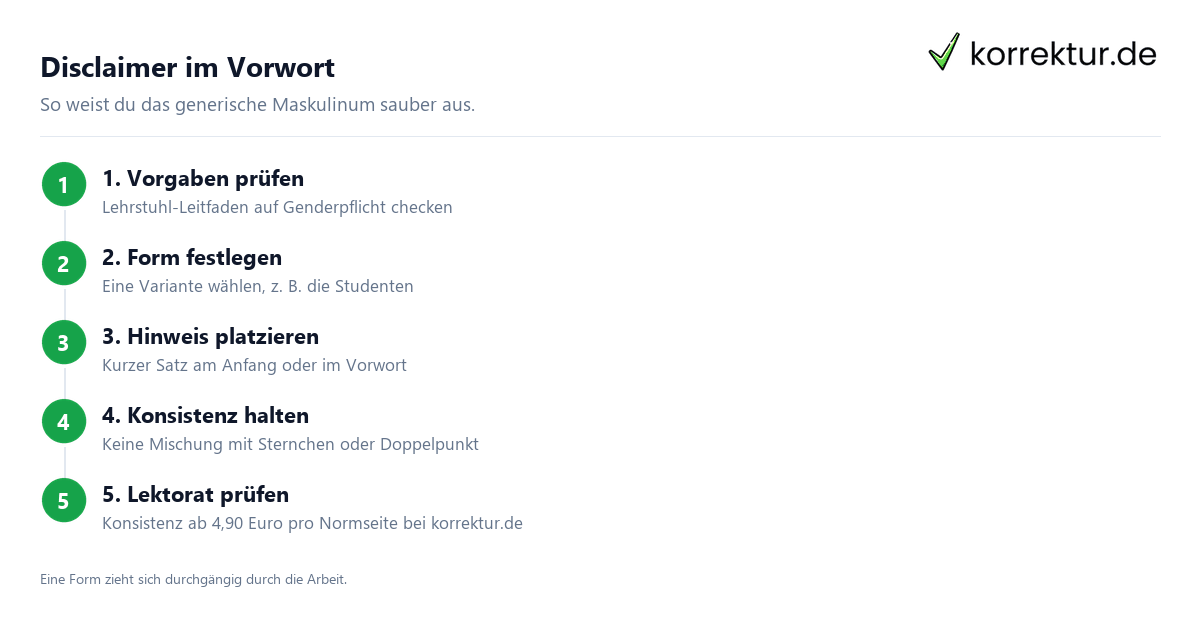Image resolution: width=1200 pixels, height=630 pixels.
Task: Select the green step 2 circle
Action: point(64,264)
